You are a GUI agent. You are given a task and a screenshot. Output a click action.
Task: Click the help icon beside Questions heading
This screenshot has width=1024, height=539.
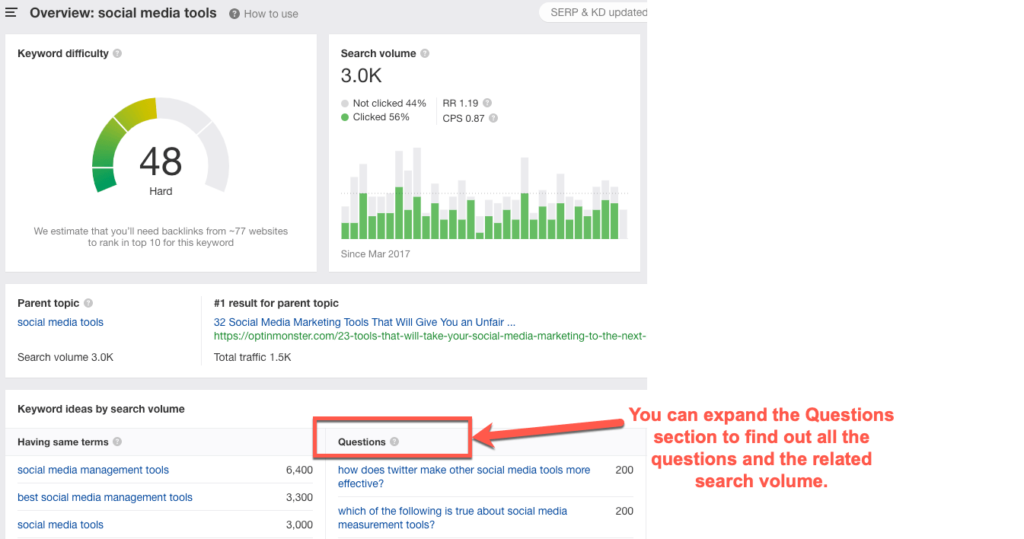tap(394, 442)
